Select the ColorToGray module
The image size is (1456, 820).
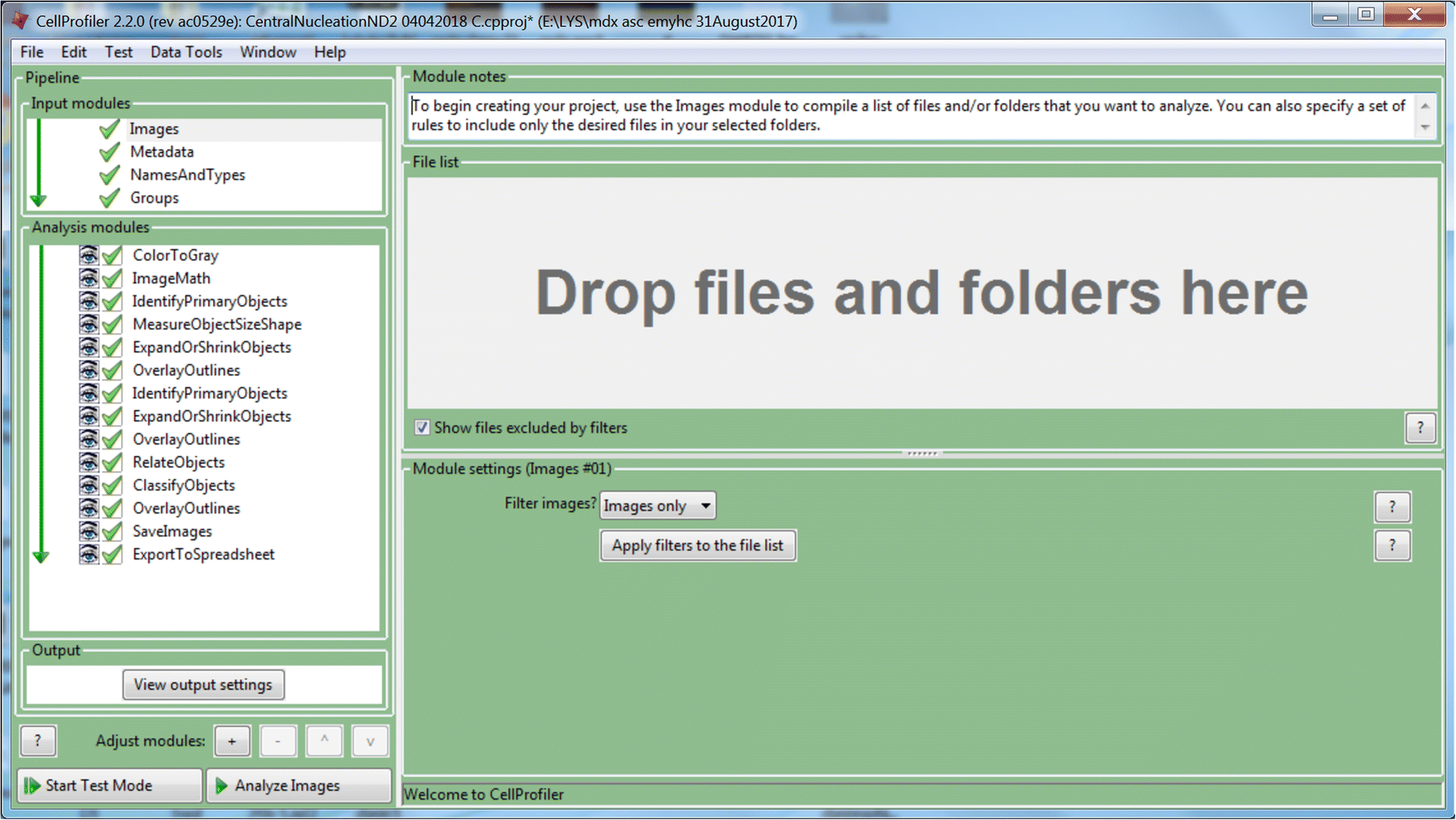coord(176,255)
